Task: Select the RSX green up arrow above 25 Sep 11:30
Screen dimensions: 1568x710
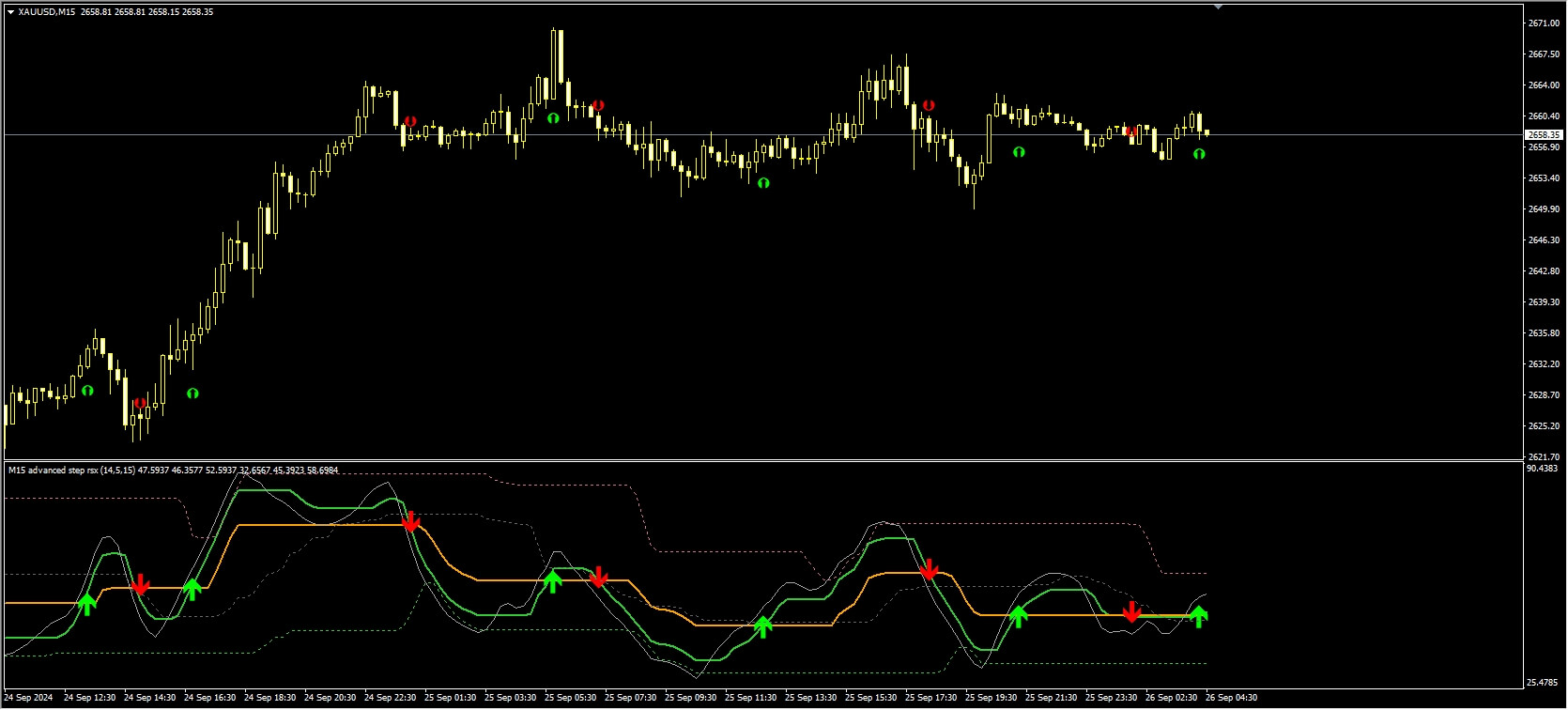Action: 762,626
